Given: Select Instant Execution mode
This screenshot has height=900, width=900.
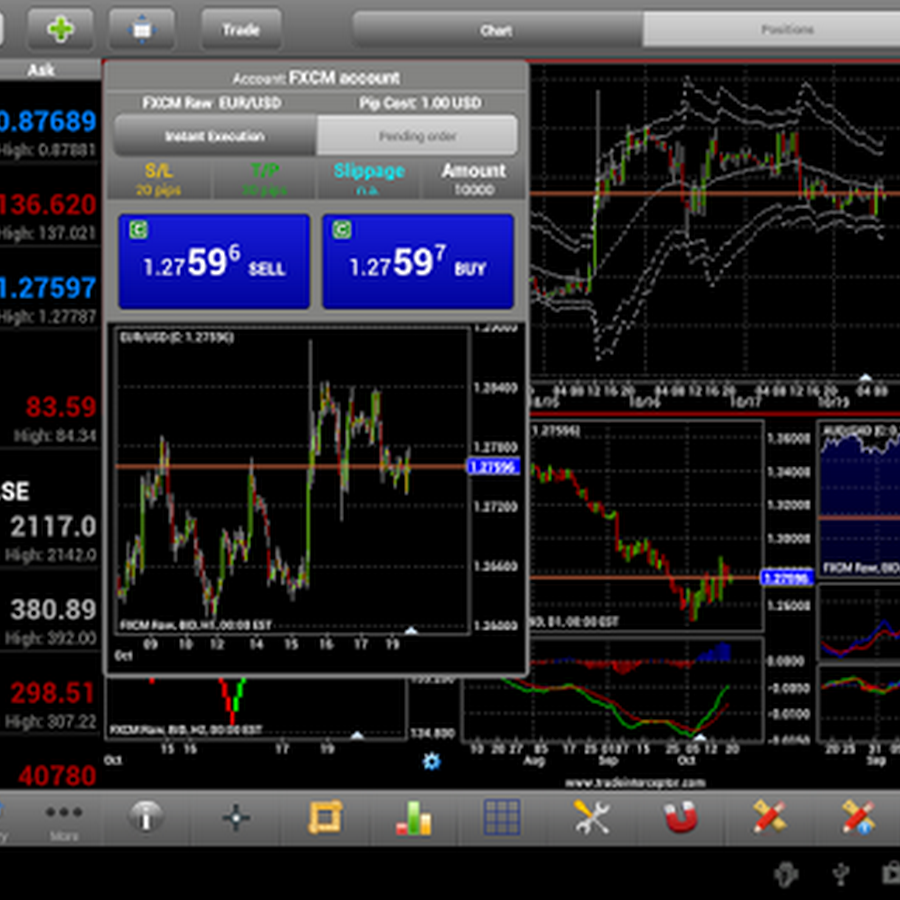Looking at the screenshot, I should click(x=215, y=136).
